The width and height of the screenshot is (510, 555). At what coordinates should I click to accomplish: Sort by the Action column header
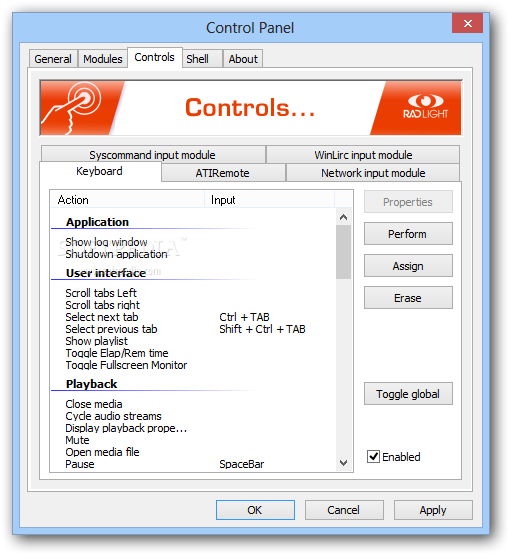click(127, 200)
